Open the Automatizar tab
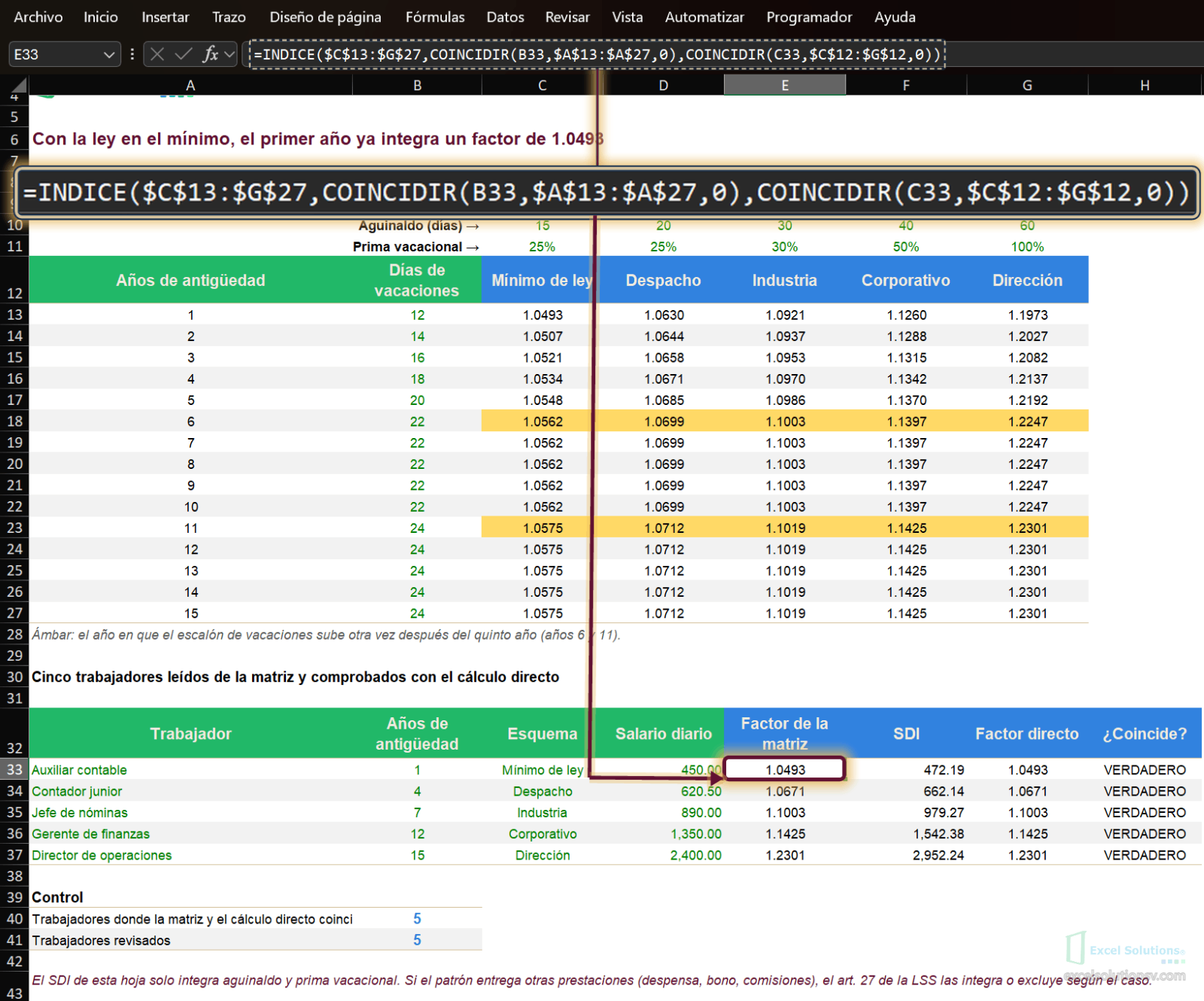1204x1001 pixels. point(704,17)
